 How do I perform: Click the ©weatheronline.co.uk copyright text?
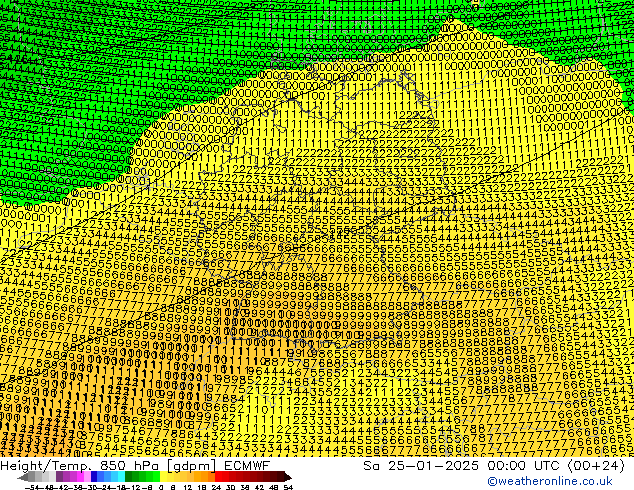pyautogui.click(x=550, y=481)
